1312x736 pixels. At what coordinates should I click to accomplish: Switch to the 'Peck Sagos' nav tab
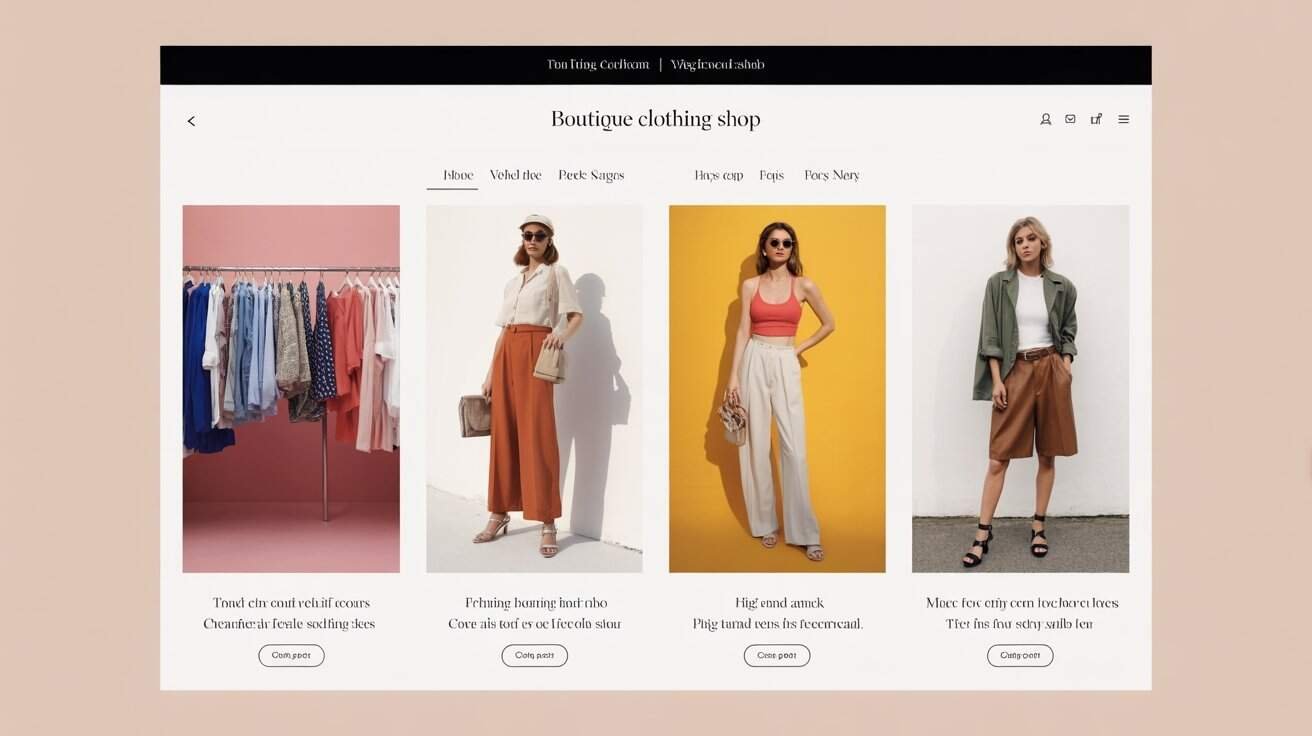click(x=591, y=174)
